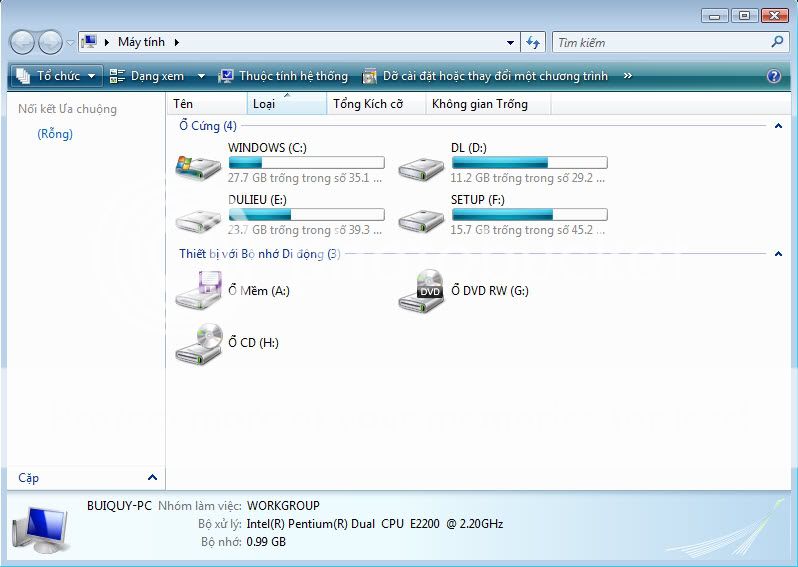This screenshot has width=798, height=567.
Task: Go back with the Back arrow button
Action: (x=23, y=42)
